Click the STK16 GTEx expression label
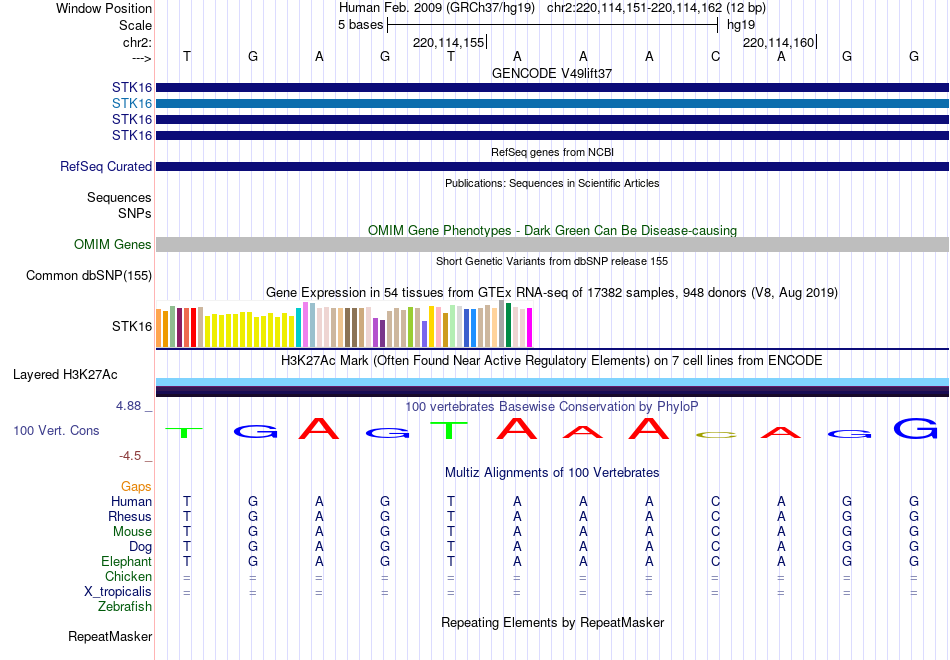 point(131,326)
